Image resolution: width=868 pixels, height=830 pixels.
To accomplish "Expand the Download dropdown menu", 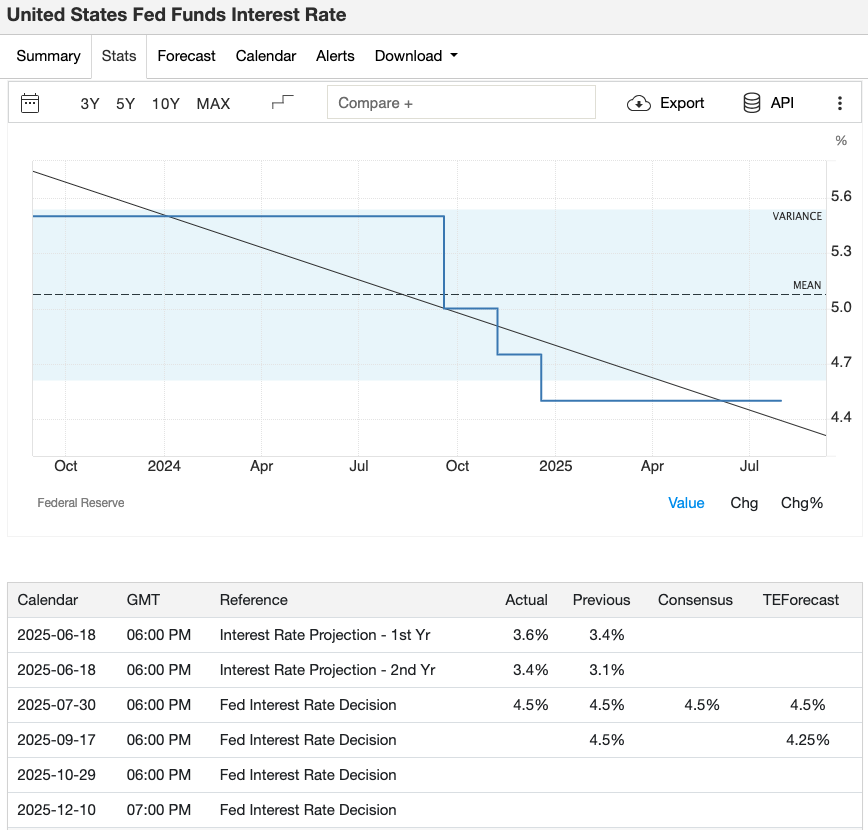I will pyautogui.click(x=416, y=56).
